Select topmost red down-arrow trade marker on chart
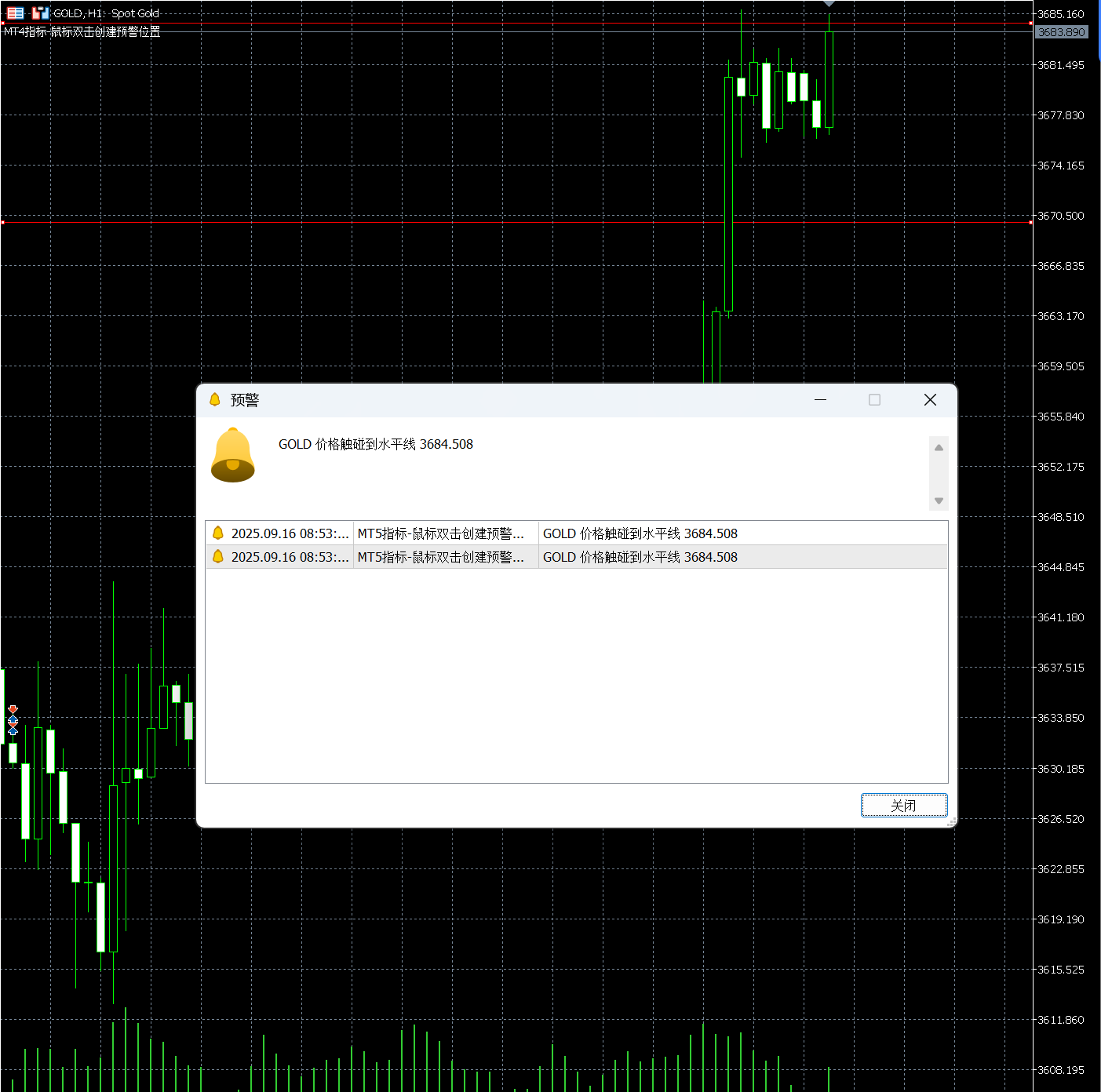This screenshot has width=1101, height=1092. point(13,709)
